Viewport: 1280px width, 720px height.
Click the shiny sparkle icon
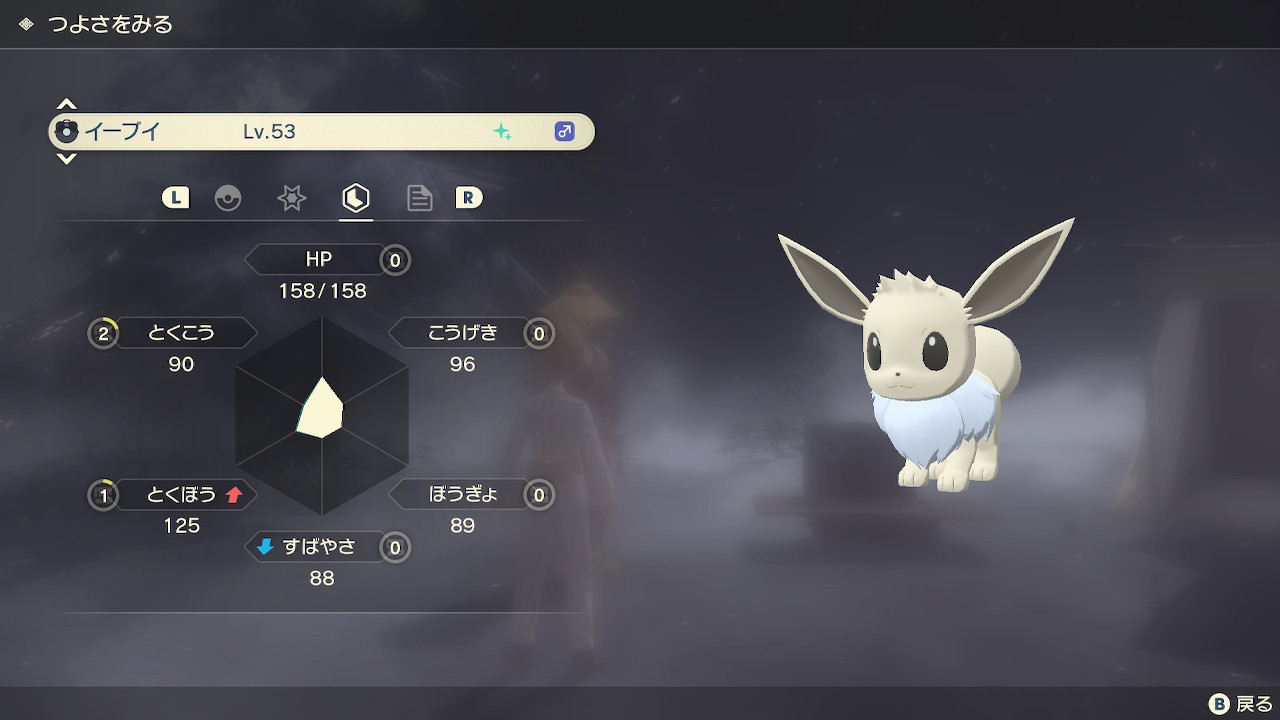click(503, 131)
